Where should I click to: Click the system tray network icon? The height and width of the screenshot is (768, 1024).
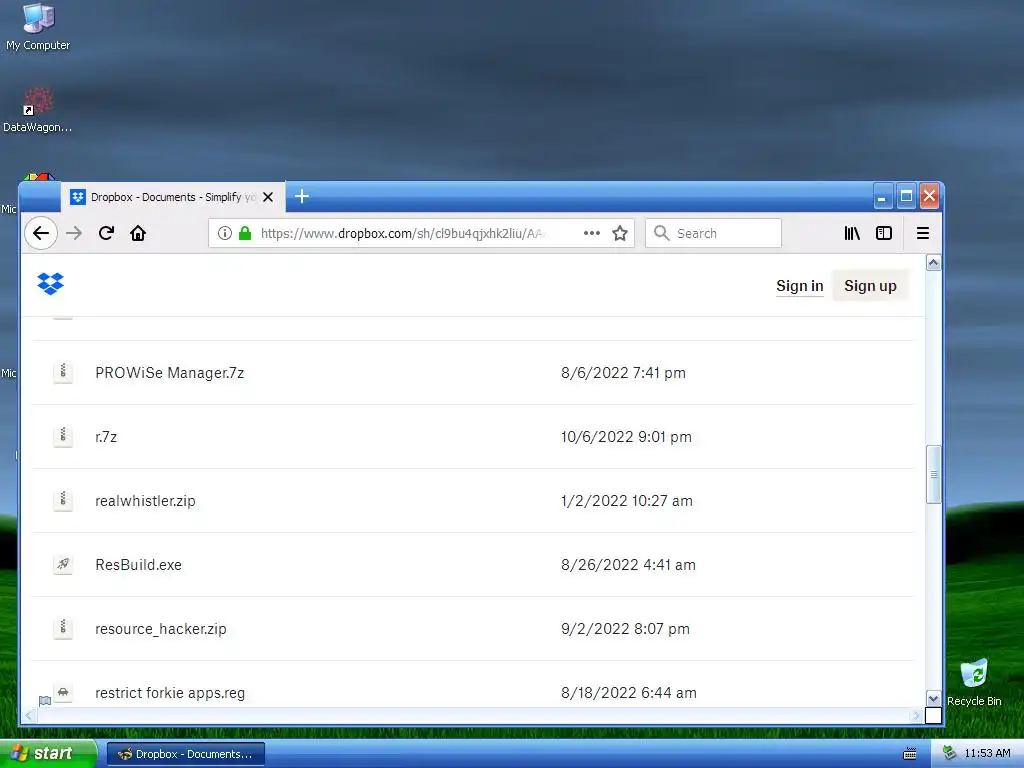pyautogui.click(x=950, y=754)
